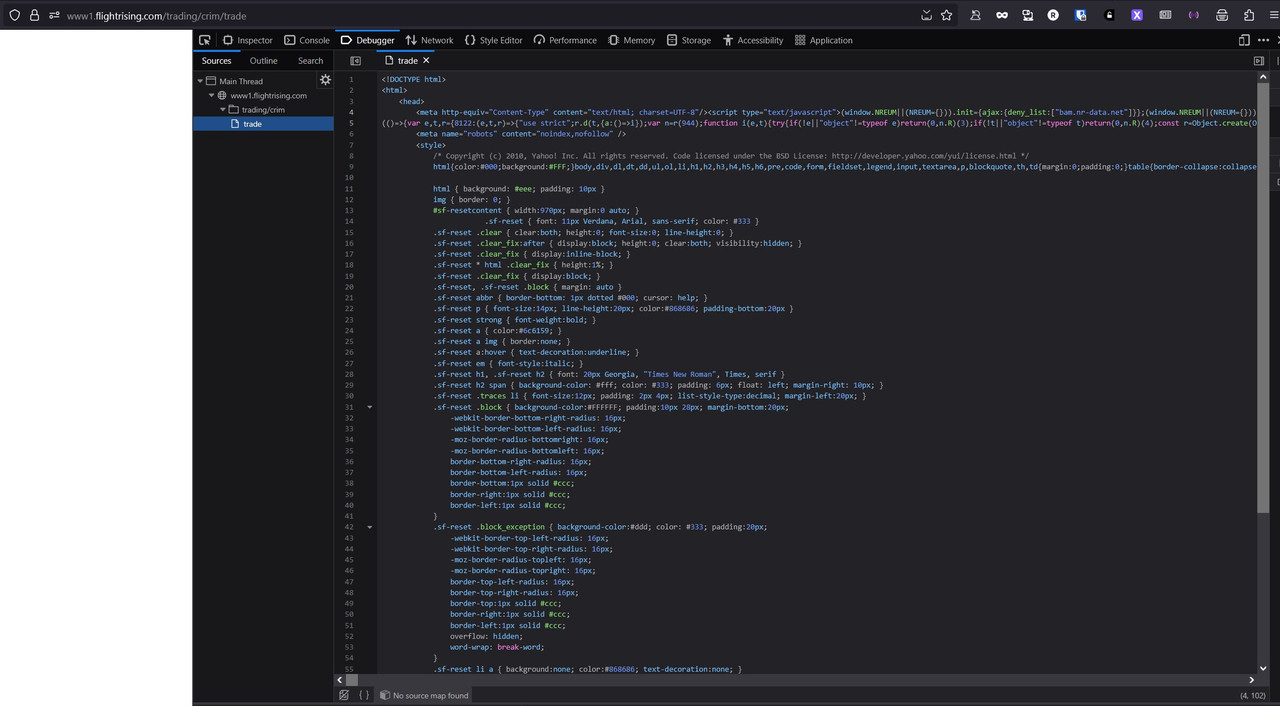The image size is (1280, 706).
Task: Click the black unlocked padlock extension icon
Action: 1109,16
